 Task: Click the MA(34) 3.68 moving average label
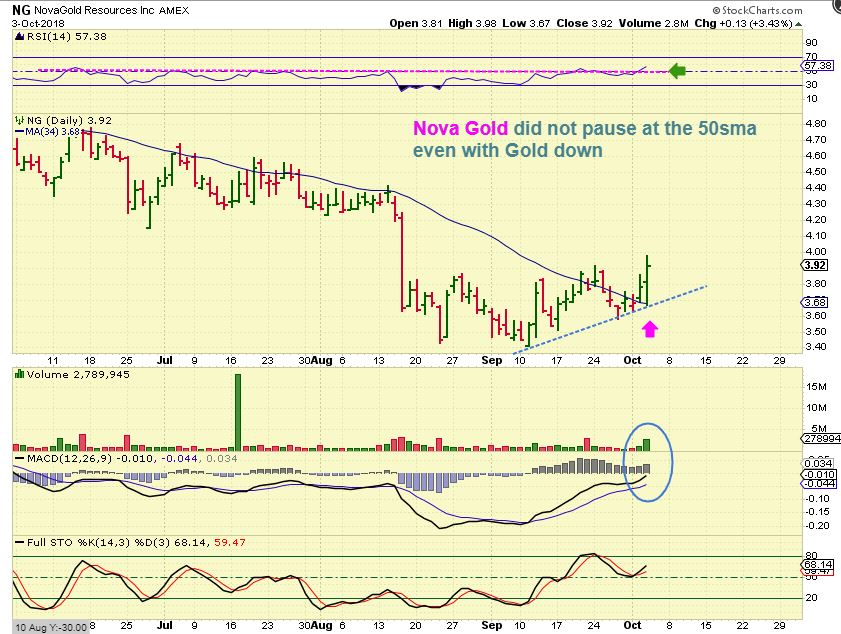(x=53, y=131)
